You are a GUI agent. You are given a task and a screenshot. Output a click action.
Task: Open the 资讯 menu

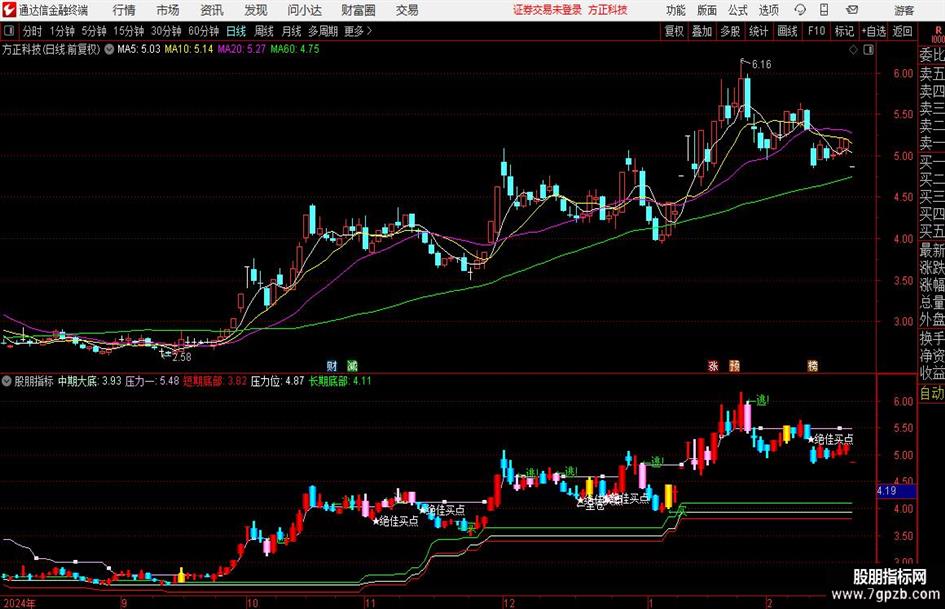click(x=212, y=10)
